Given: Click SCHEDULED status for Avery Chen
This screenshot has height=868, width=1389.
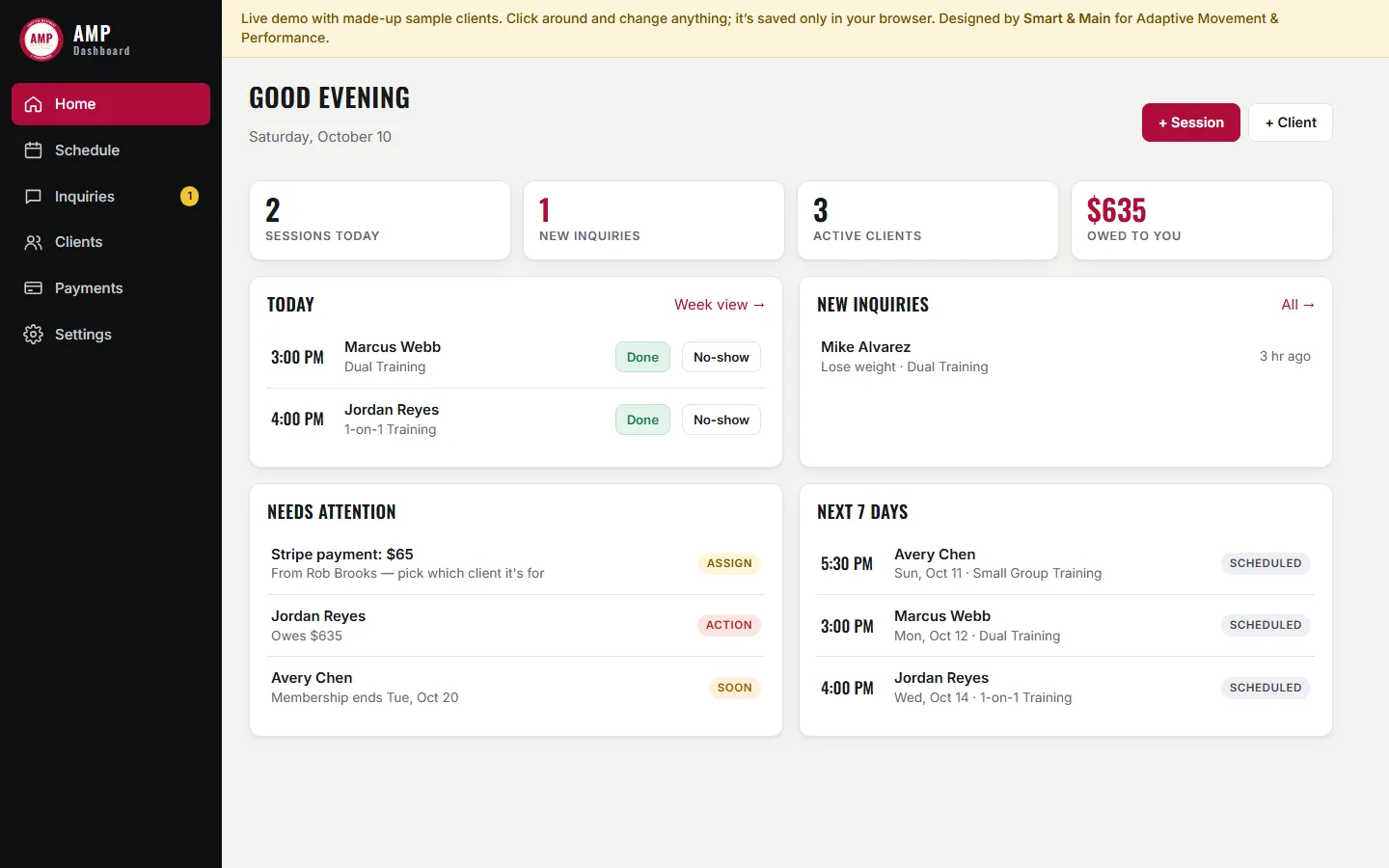Looking at the screenshot, I should tap(1266, 563).
